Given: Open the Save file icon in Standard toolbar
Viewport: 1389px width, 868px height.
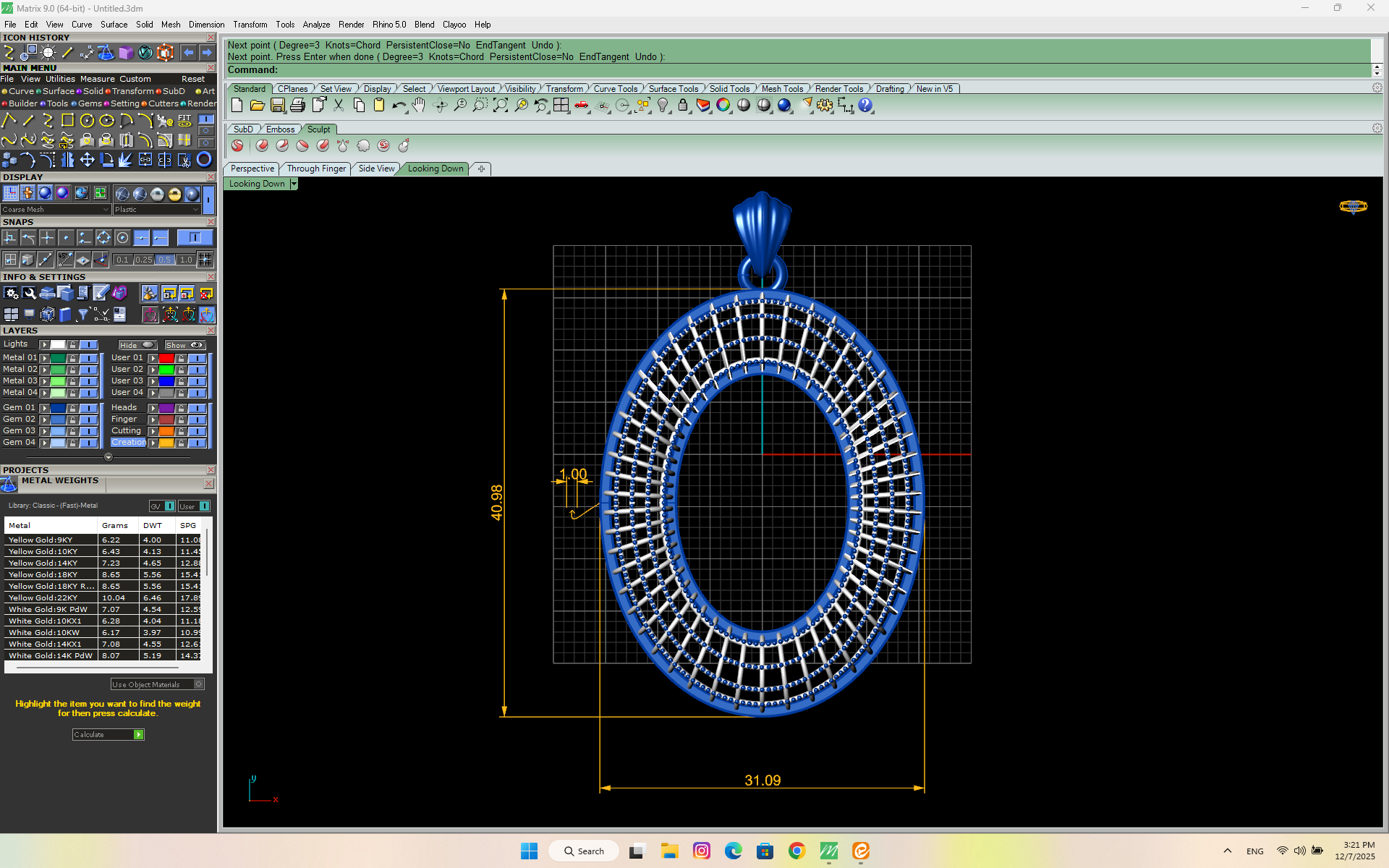Looking at the screenshot, I should pos(277,106).
